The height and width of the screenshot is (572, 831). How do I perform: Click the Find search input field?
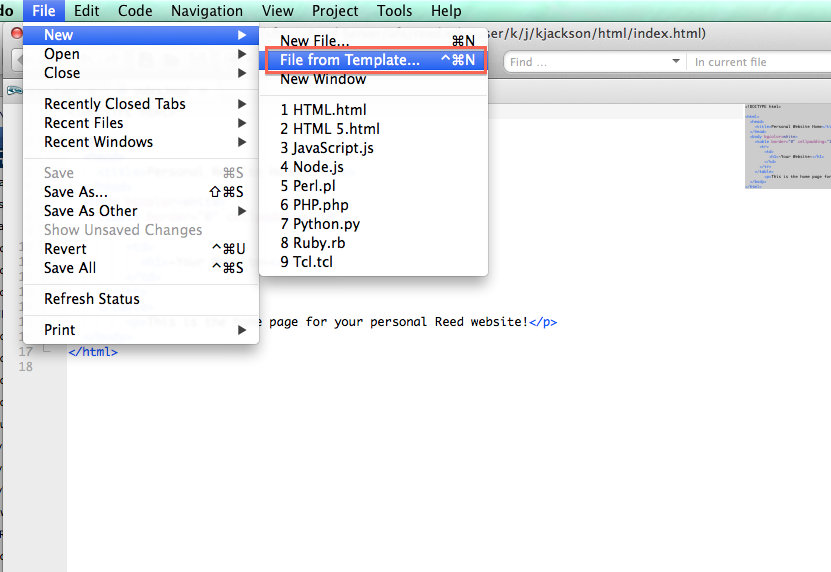(585, 62)
